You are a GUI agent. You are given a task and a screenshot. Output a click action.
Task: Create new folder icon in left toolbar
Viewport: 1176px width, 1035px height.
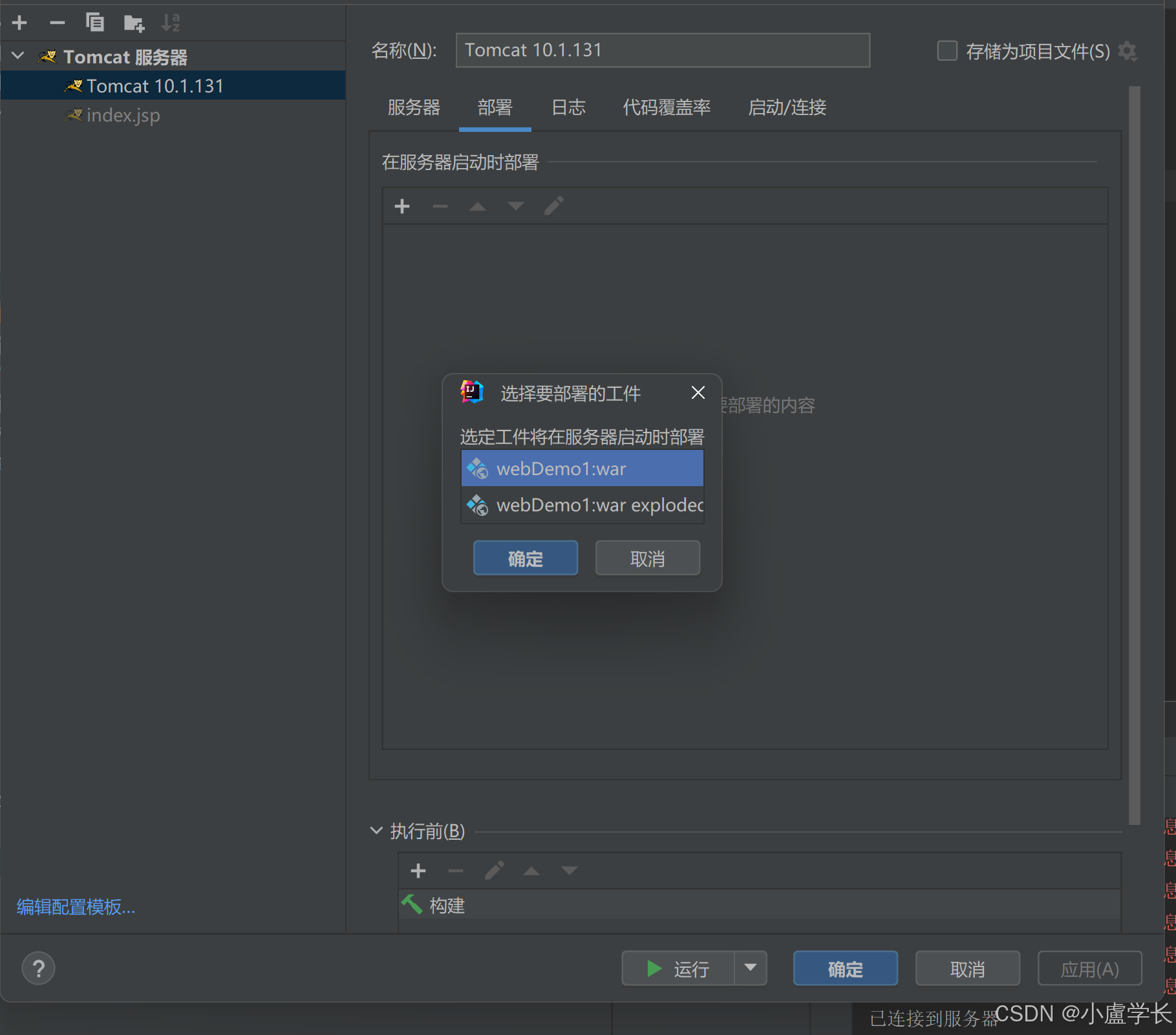[134, 23]
